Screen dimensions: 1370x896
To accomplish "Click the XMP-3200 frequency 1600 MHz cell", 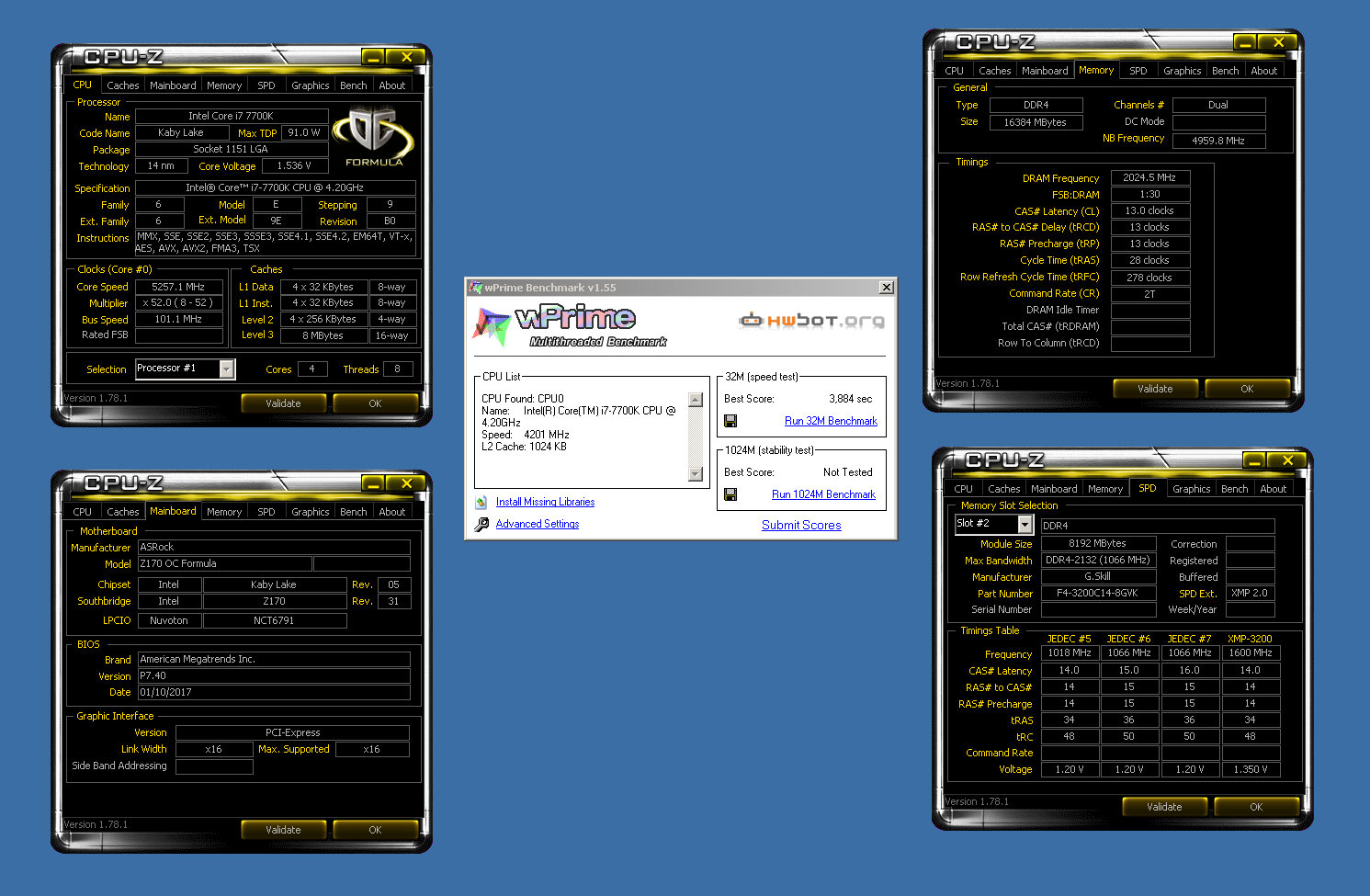I will (1251, 652).
